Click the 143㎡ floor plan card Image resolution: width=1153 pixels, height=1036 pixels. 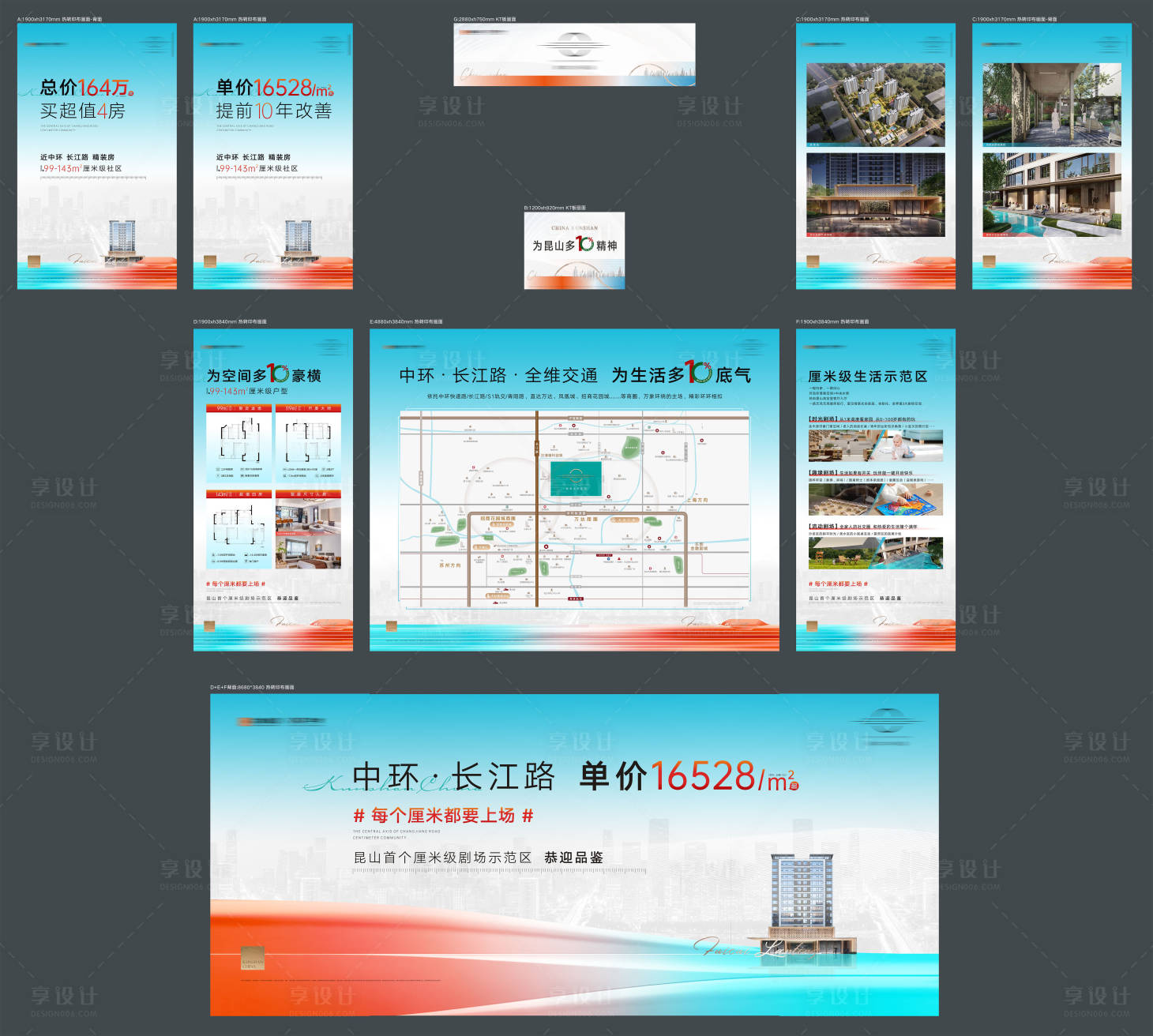coord(238,529)
